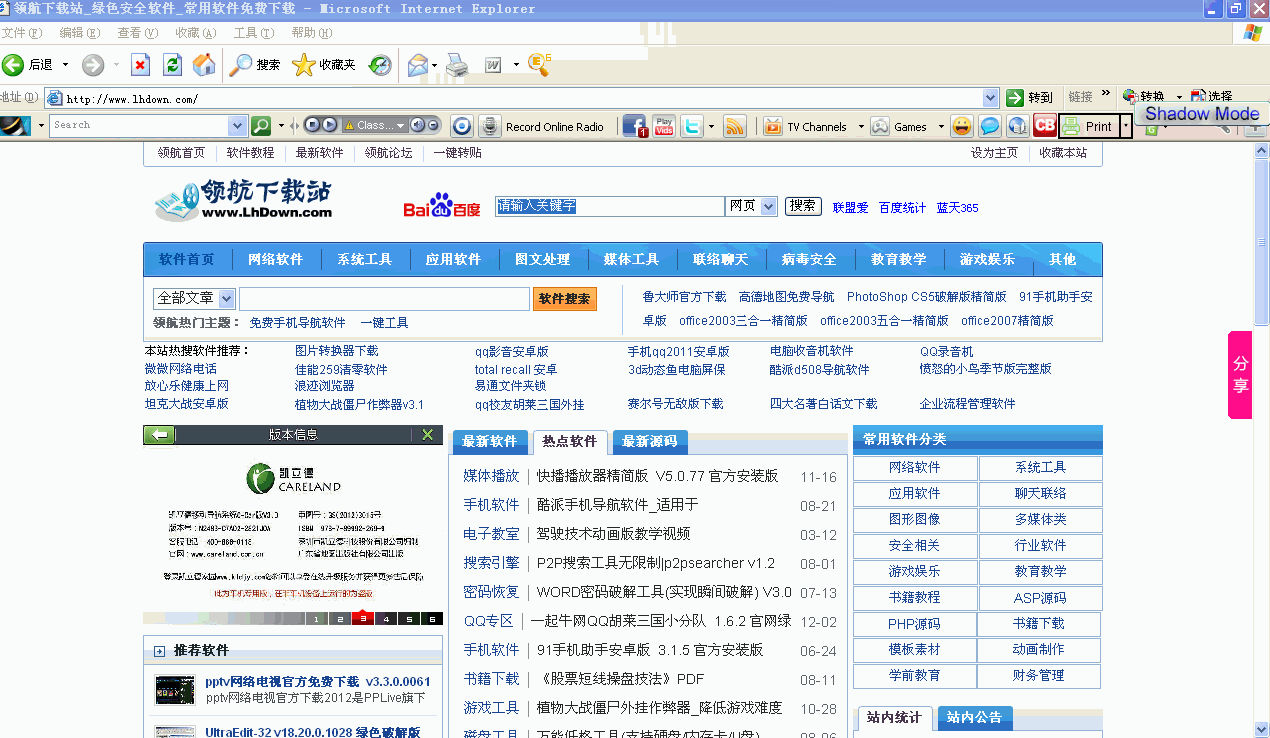1270x738 pixels.
Task: Click the green back arrow in 版本信息 header
Action: 159,435
